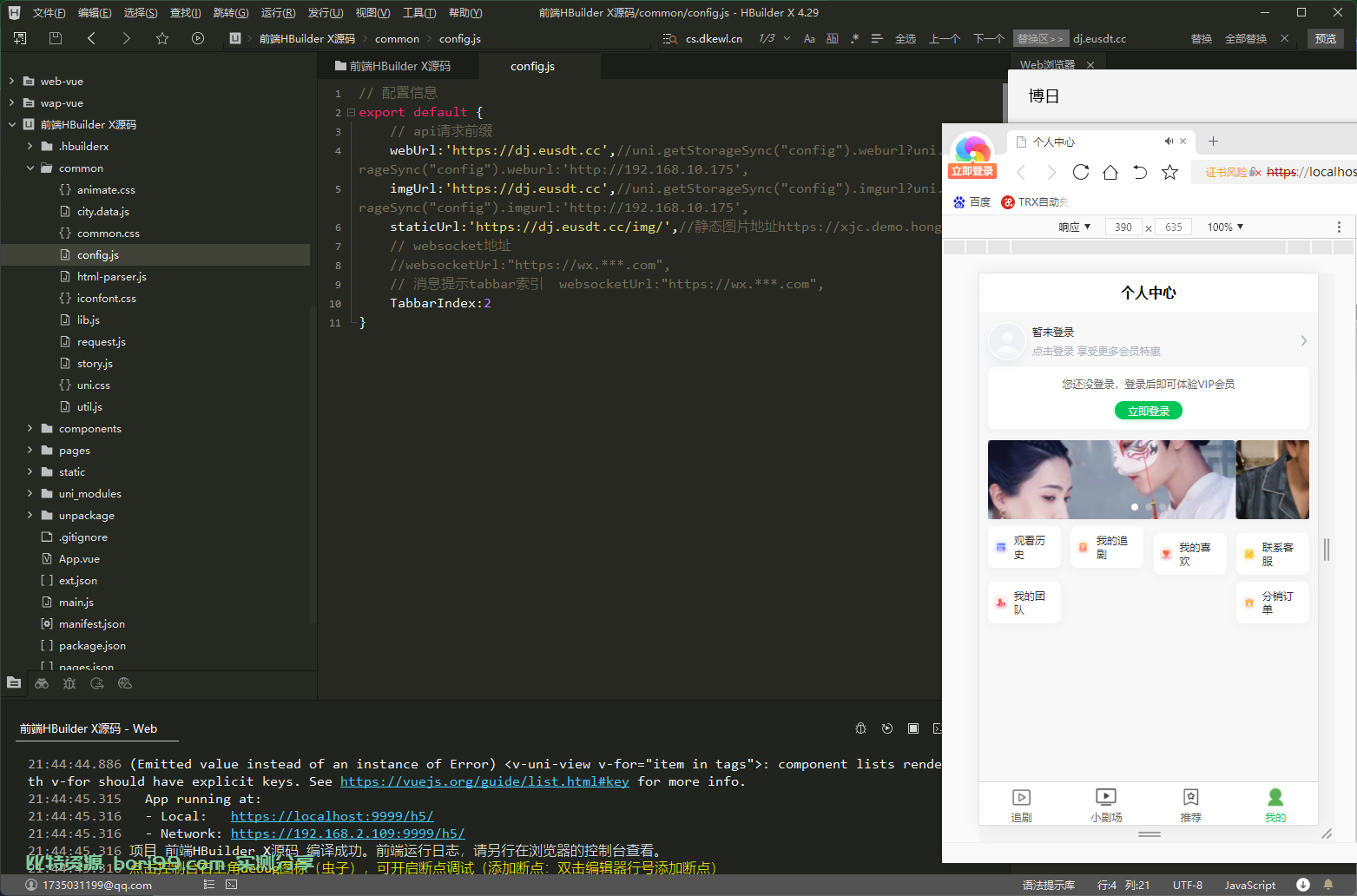Open the terminal icon in the status bar

pyautogui.click(x=232, y=885)
